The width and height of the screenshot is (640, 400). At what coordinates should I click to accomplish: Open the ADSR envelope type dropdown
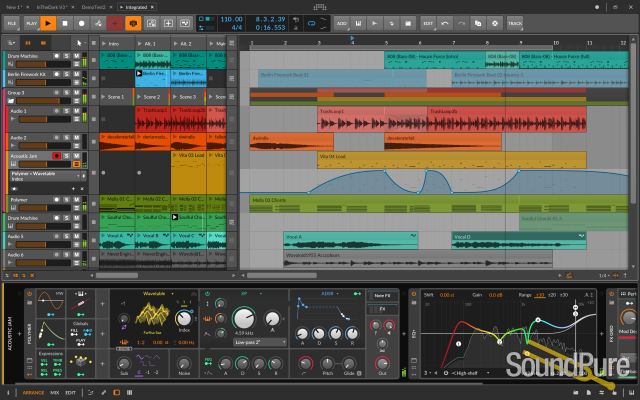[329, 293]
